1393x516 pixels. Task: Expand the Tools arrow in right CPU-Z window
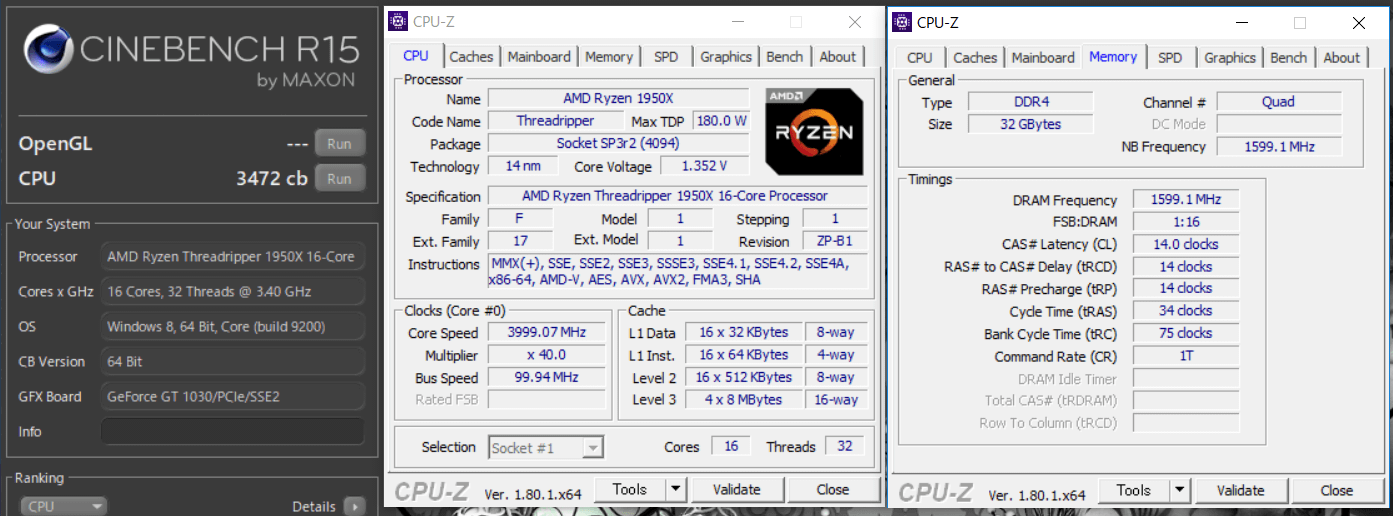click(x=1180, y=491)
